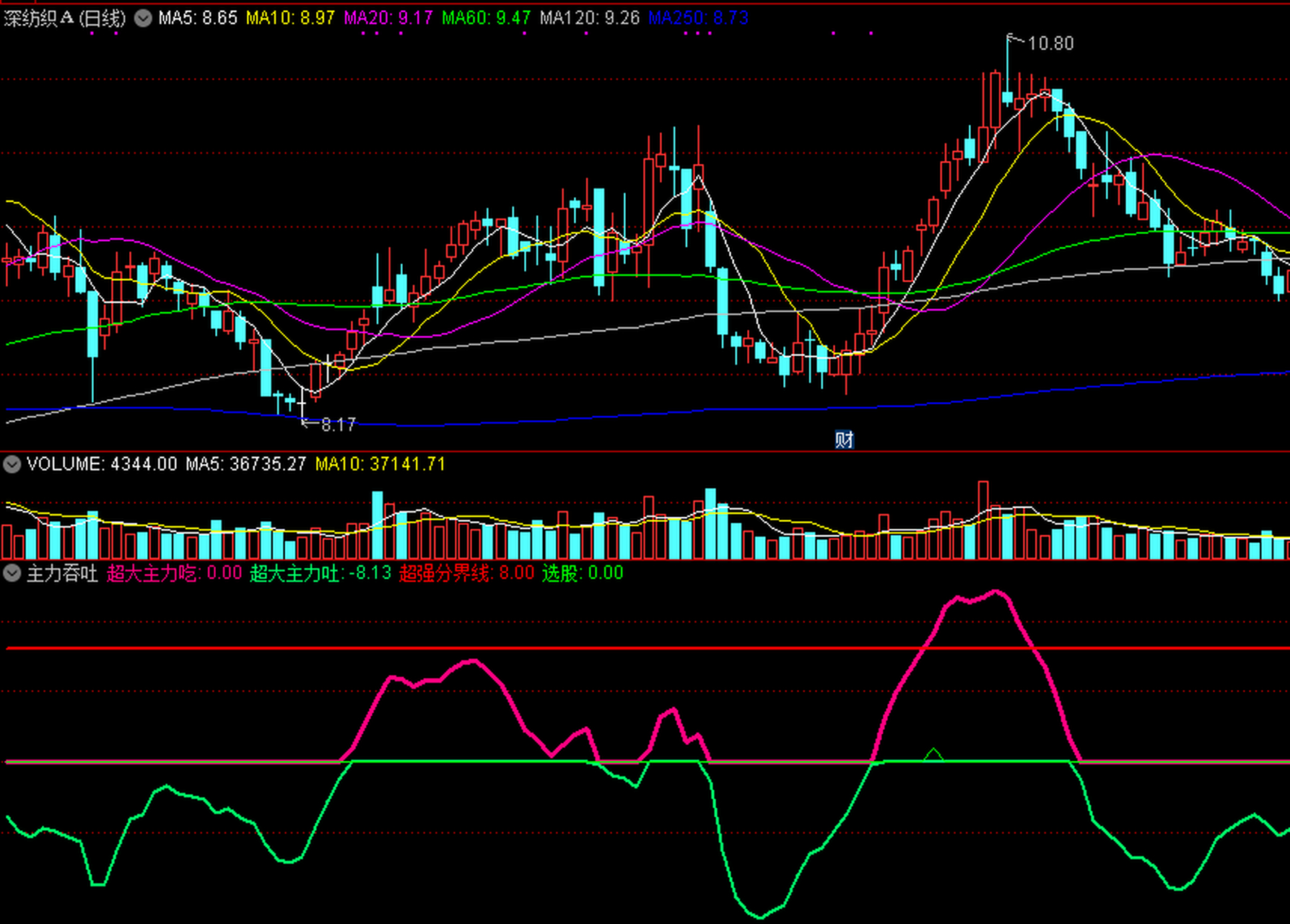Screen dimensions: 1290x924
Task: Select the magenta MA20: 9.17 label
Action: (388, 18)
